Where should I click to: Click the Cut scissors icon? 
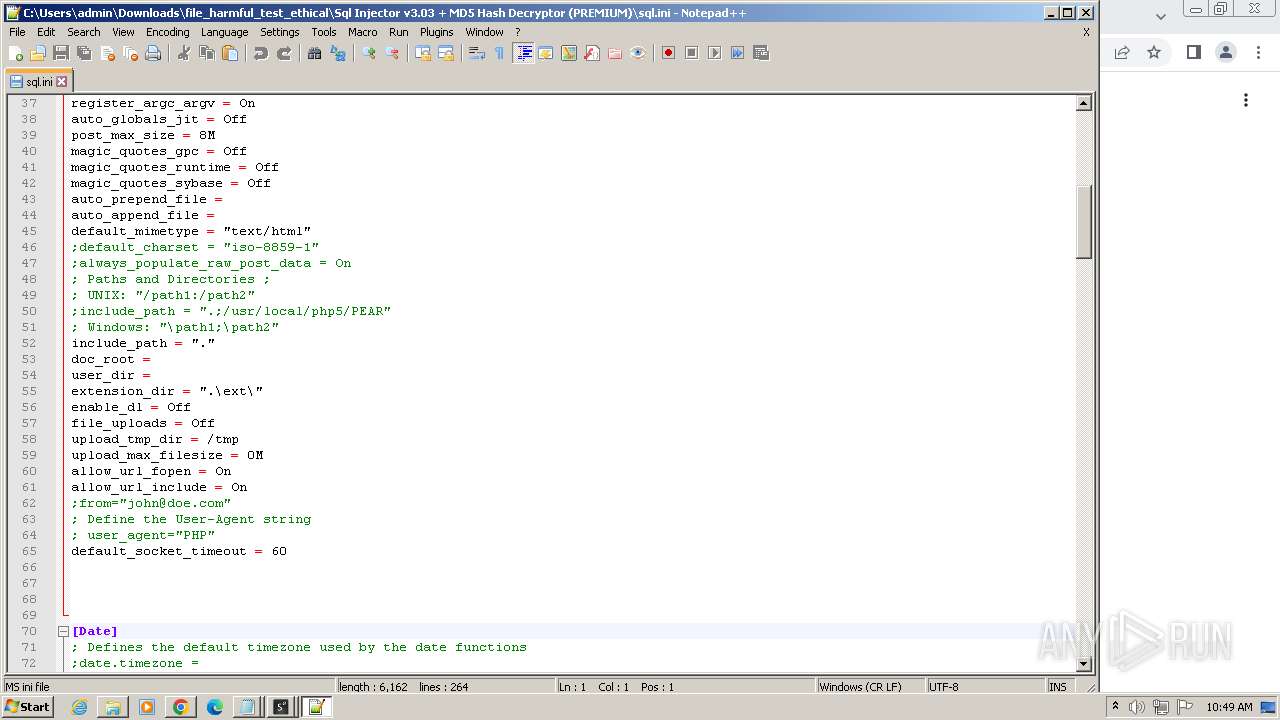click(184, 53)
